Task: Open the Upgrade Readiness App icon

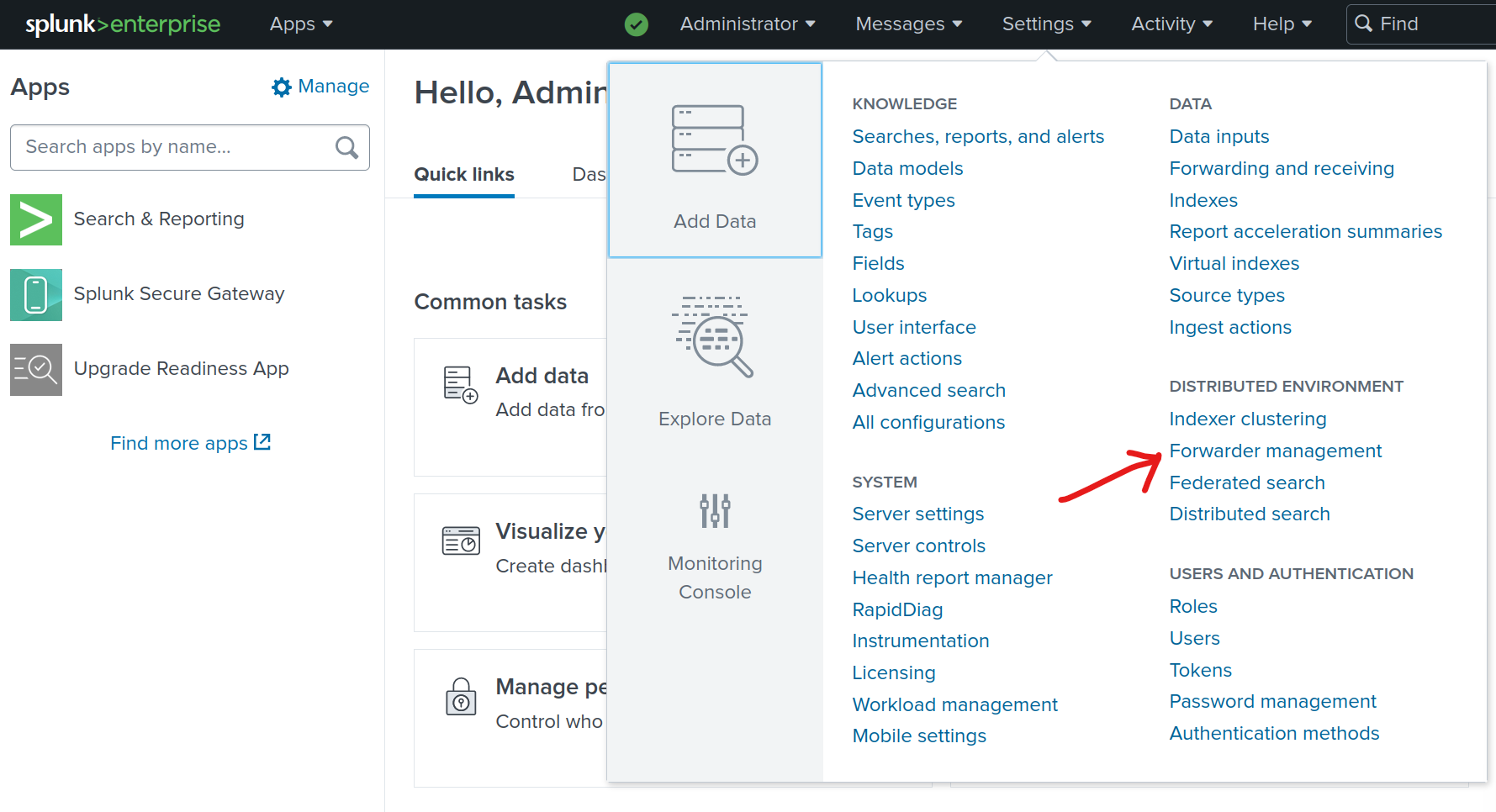Action: click(36, 369)
